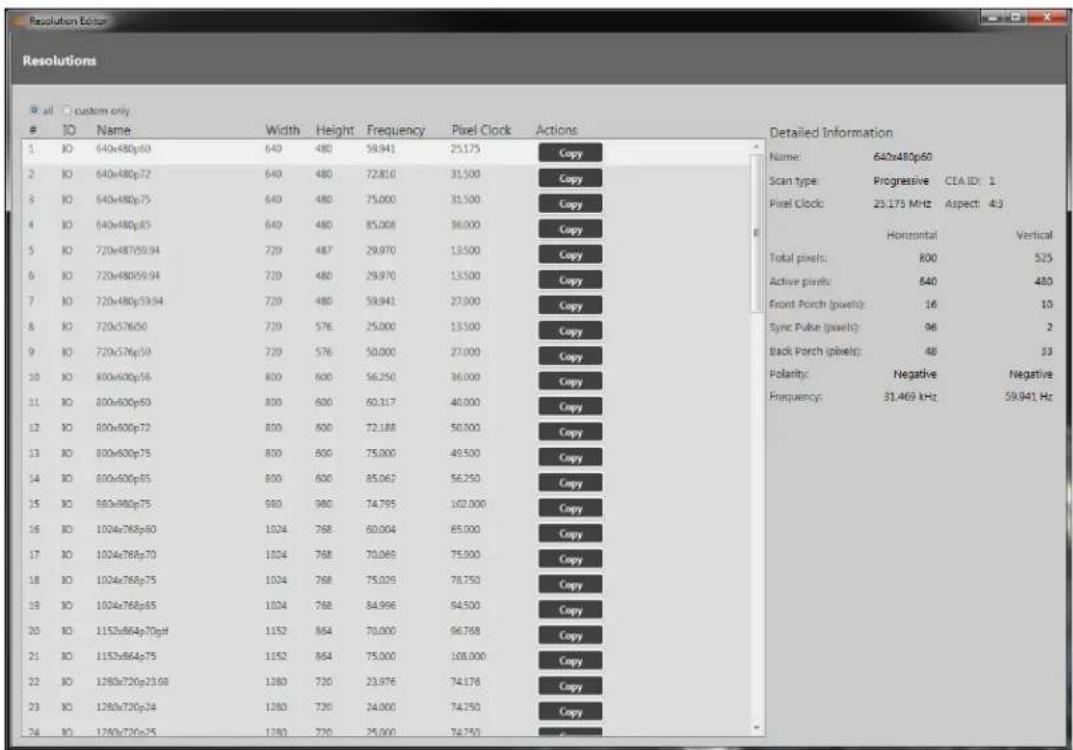Click the scroll down arrow of resolutions list
This screenshot has height=750, width=1073.
756,727
